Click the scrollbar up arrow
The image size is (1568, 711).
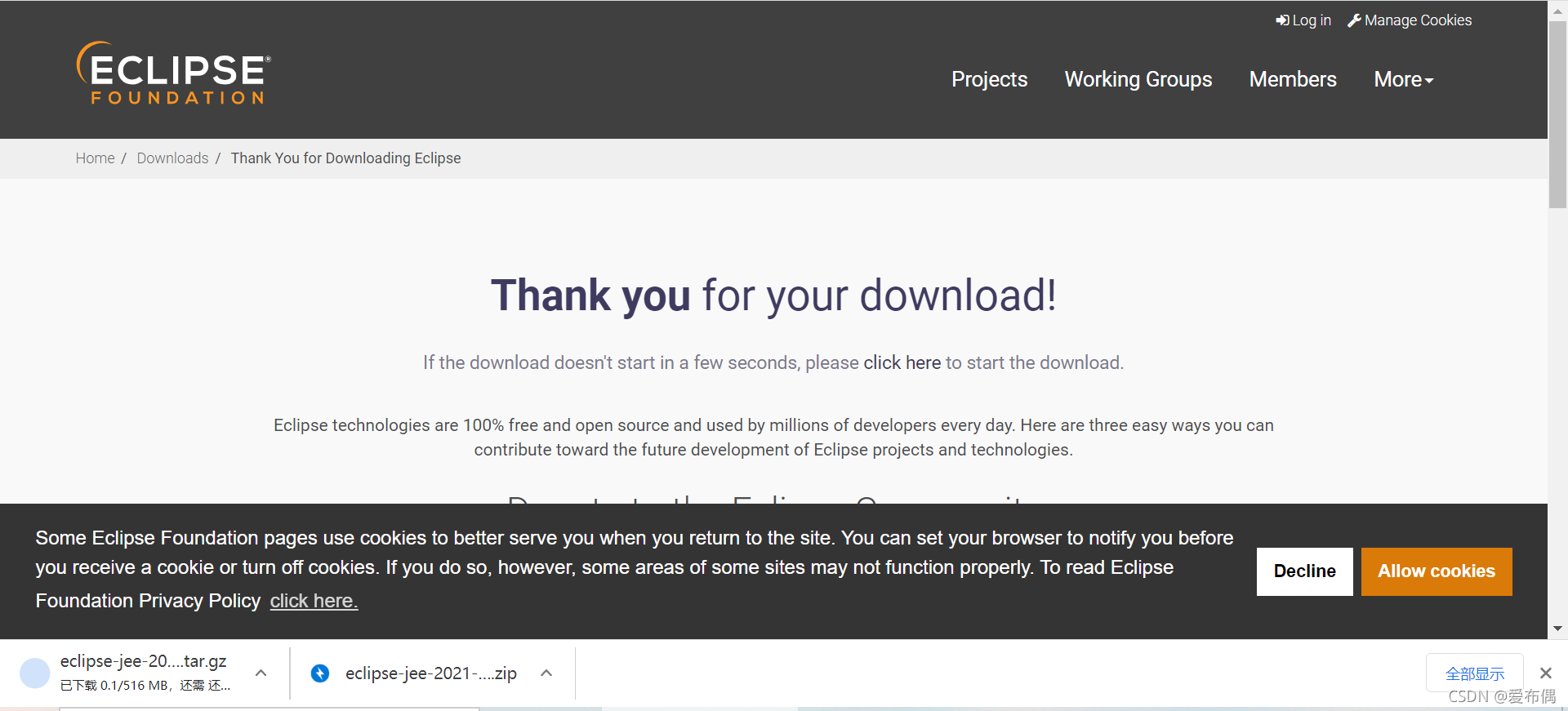coord(1557,11)
